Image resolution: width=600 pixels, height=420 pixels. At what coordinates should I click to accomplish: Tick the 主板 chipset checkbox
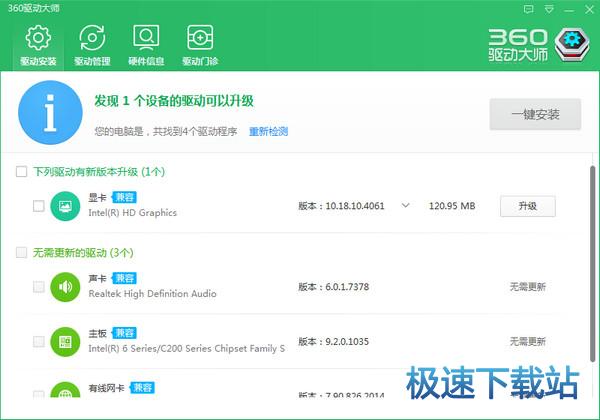[x=39, y=341]
